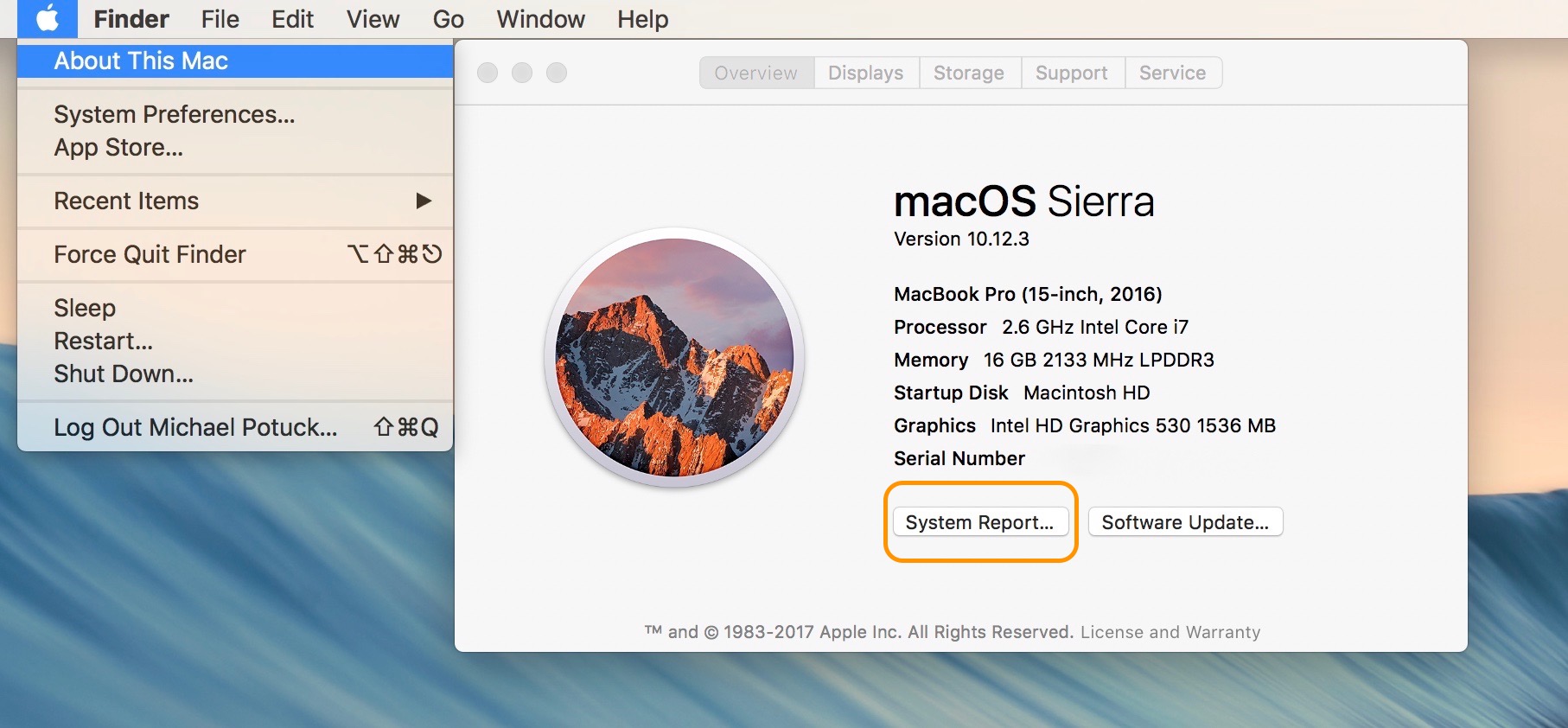Switch to the Storage tab
The height and width of the screenshot is (728, 1568).
coord(969,73)
